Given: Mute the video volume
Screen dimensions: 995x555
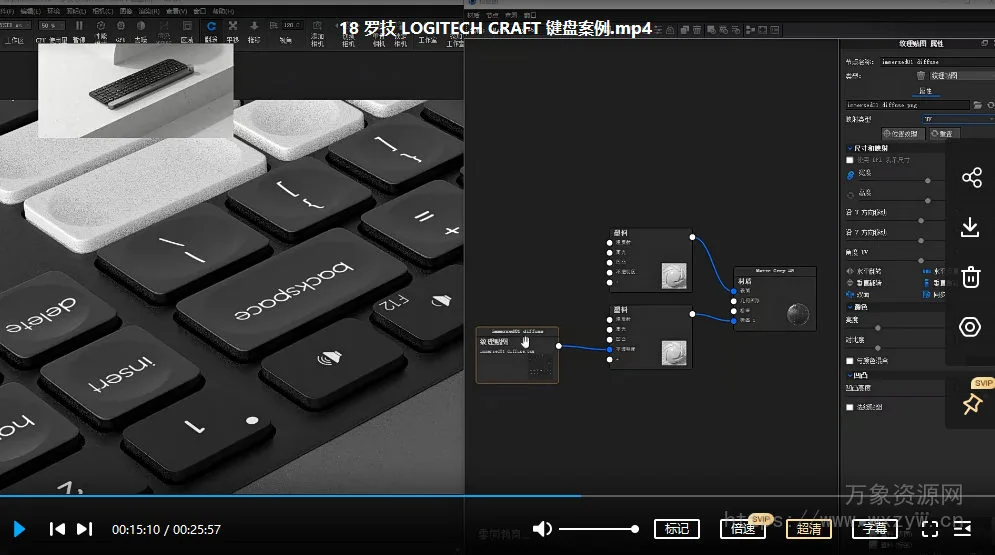Looking at the screenshot, I should click(x=542, y=529).
